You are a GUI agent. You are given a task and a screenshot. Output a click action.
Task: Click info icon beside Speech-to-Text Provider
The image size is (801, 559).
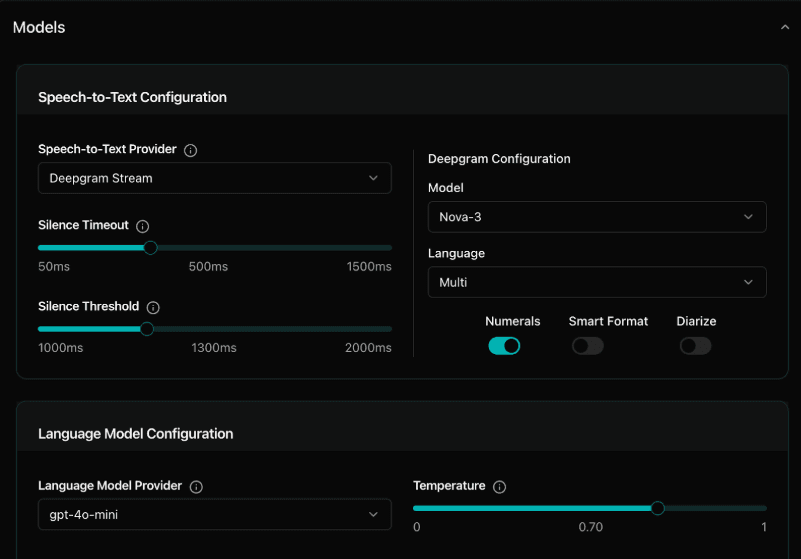coord(191,150)
